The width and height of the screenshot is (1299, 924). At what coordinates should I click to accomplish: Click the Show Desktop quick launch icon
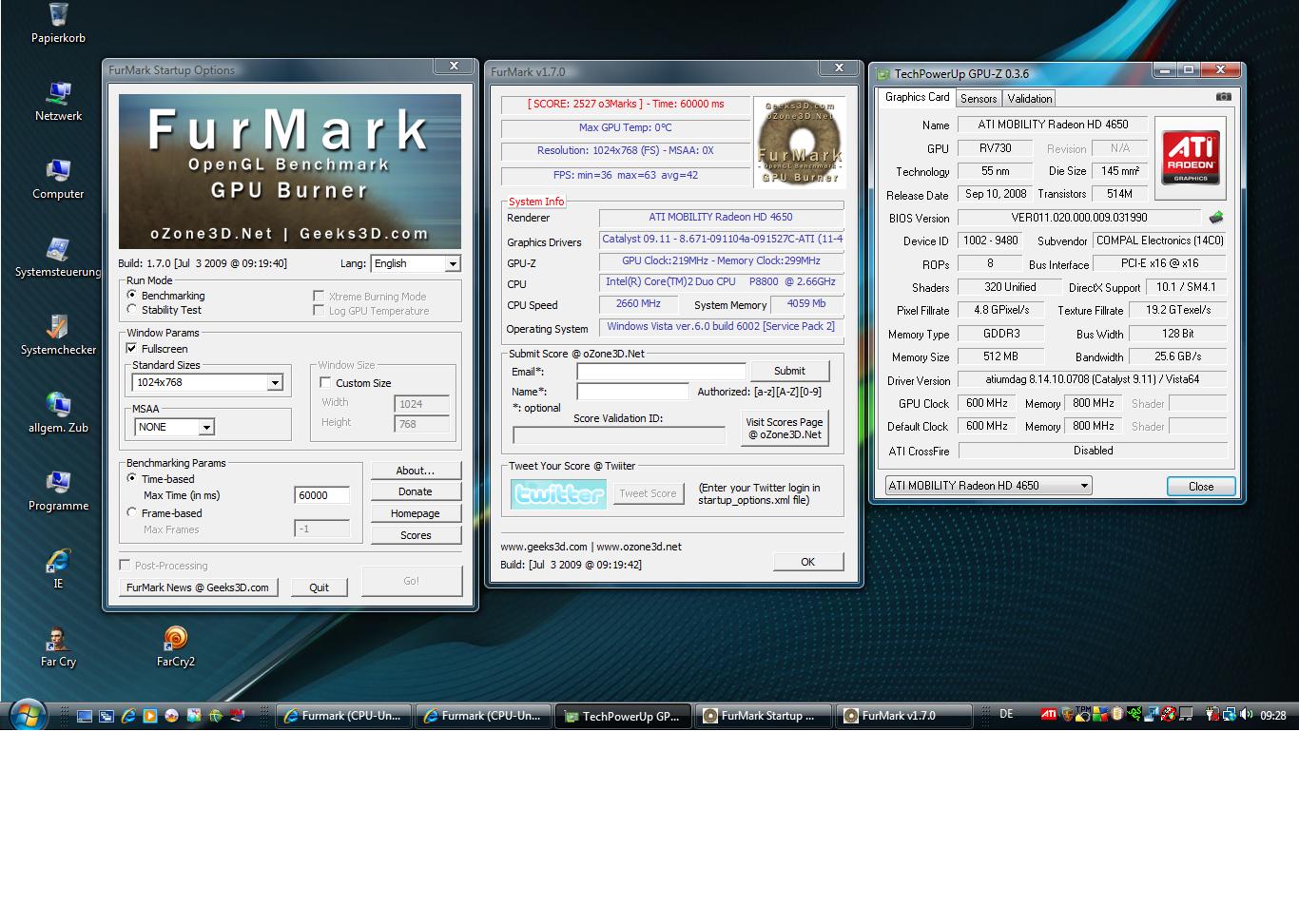[85, 716]
